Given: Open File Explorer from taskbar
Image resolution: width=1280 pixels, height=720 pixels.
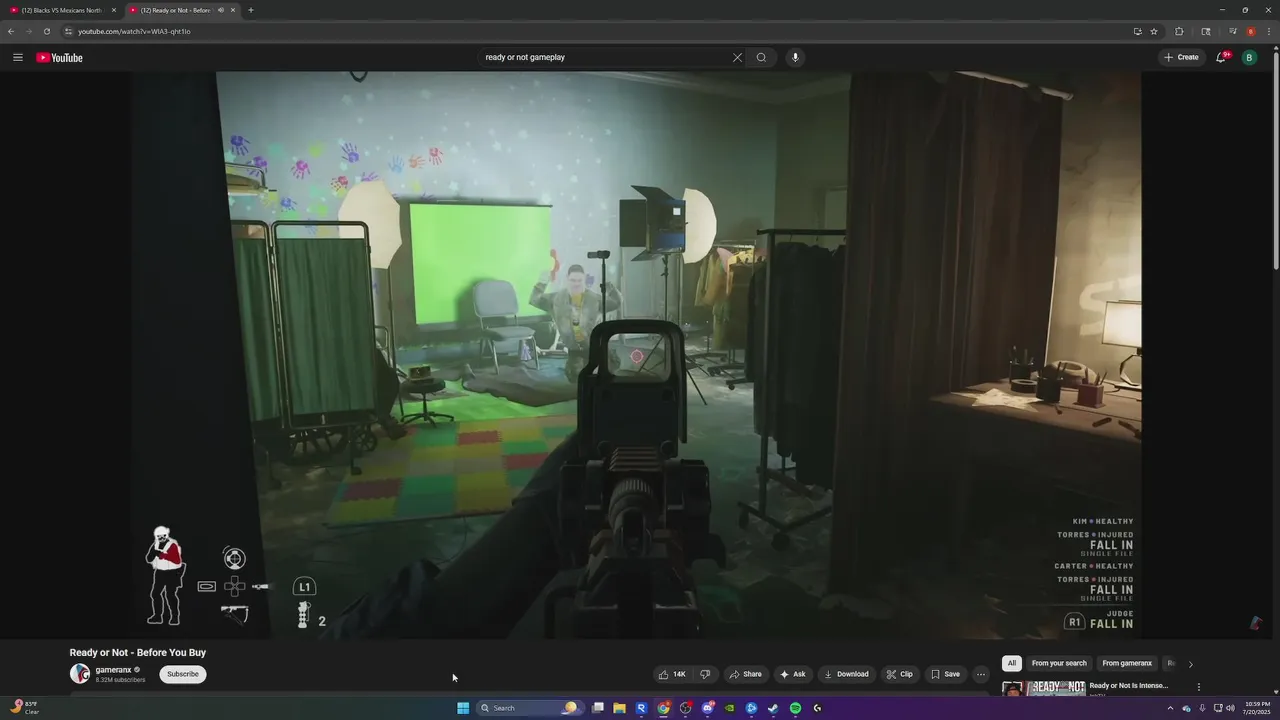Looking at the screenshot, I should tap(619, 708).
